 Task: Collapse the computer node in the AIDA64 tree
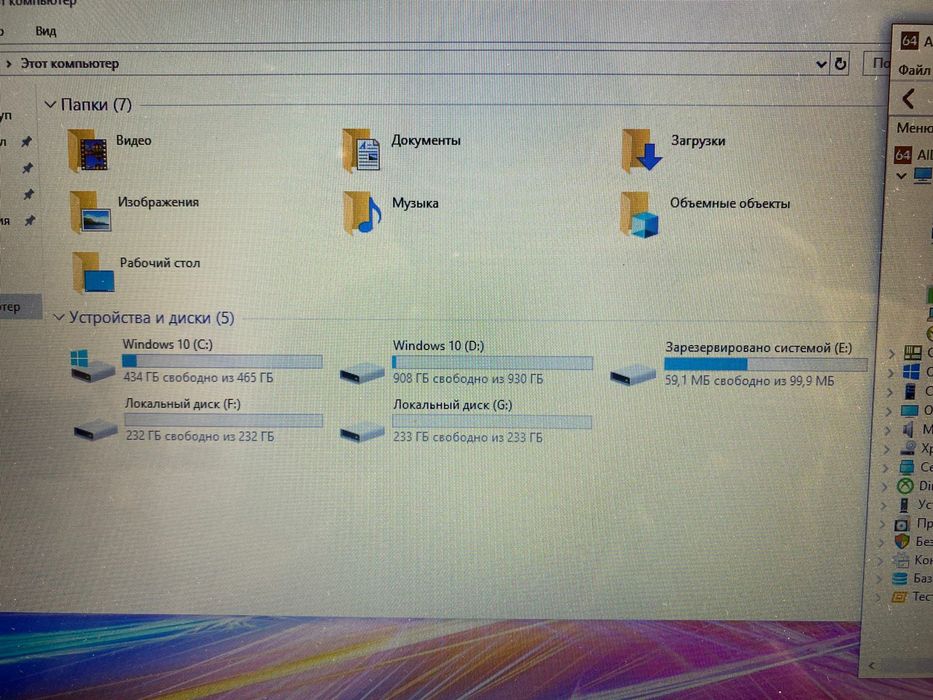coord(901,176)
